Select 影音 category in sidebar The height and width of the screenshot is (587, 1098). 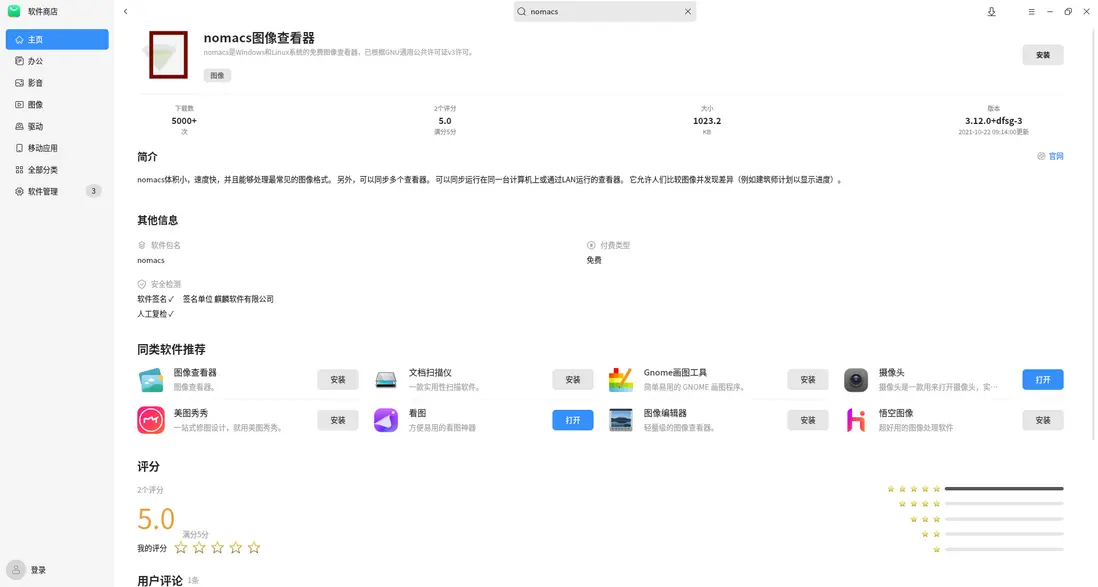click(x=57, y=83)
